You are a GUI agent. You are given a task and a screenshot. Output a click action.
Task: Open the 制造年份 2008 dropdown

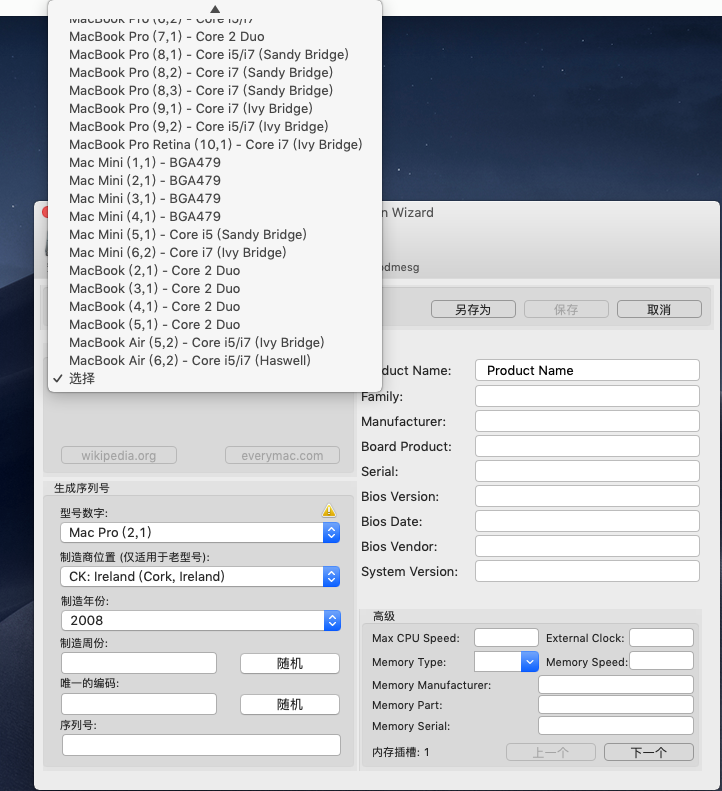201,620
